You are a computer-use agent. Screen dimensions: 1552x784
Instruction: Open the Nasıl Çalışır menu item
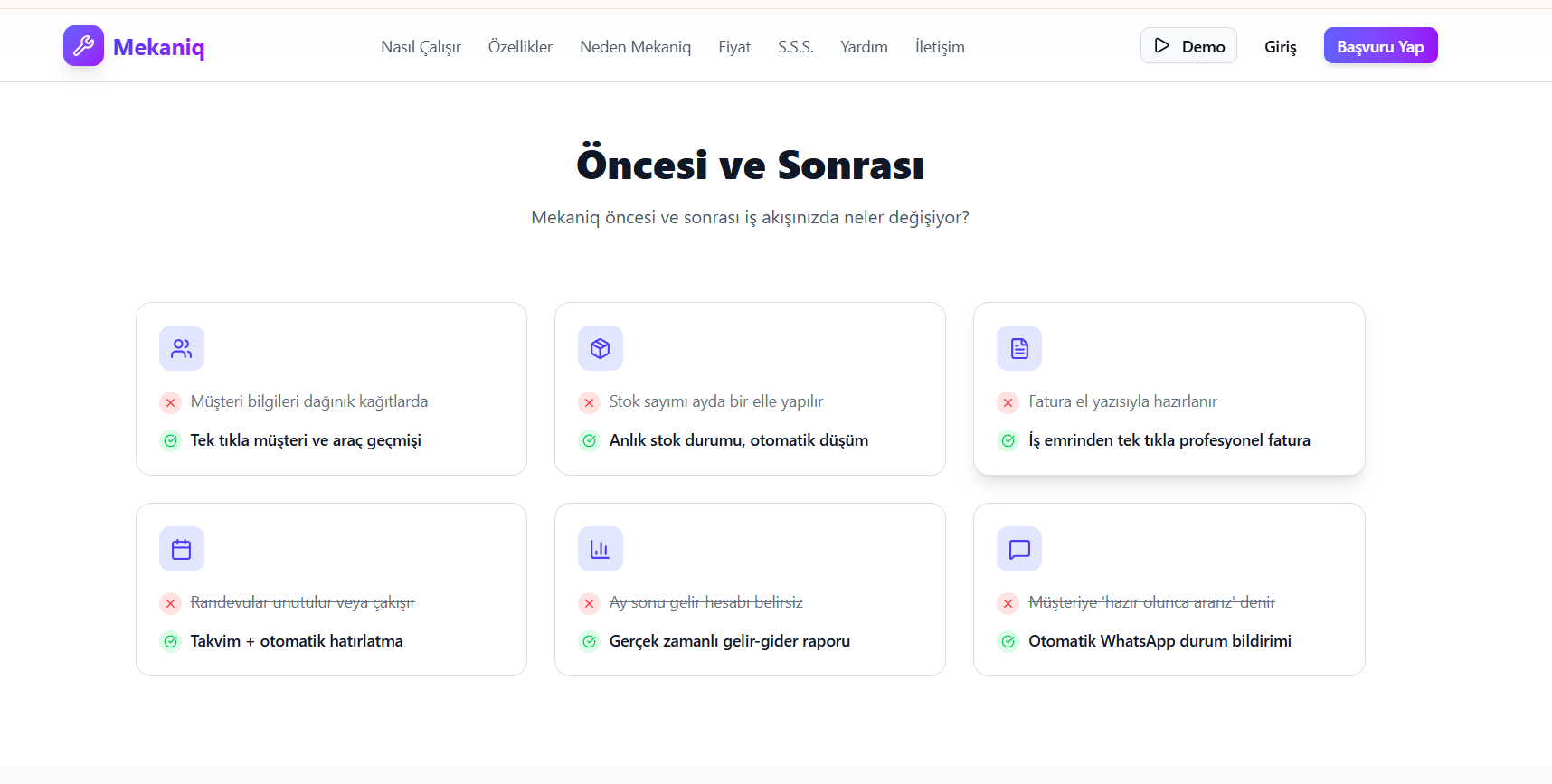click(x=421, y=47)
